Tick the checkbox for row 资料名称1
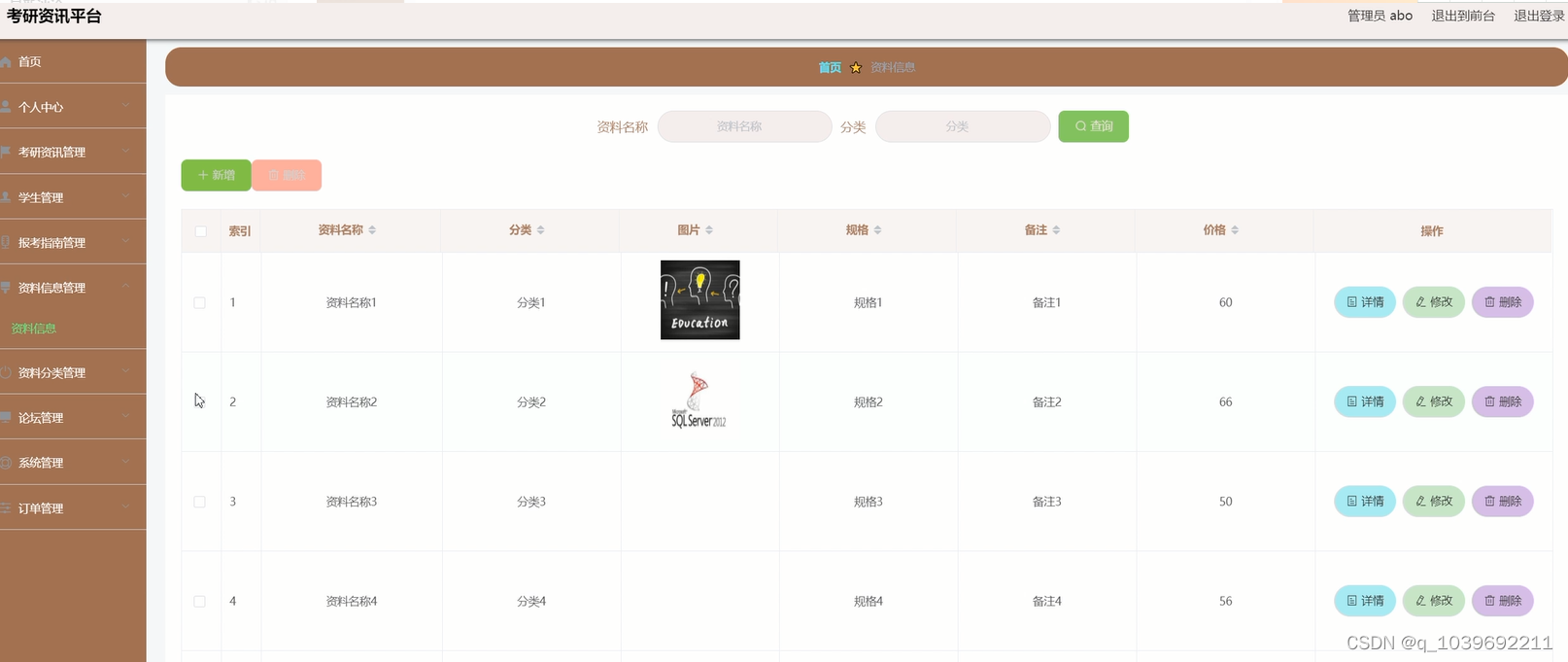Image resolution: width=1568 pixels, height=662 pixels. (199, 302)
